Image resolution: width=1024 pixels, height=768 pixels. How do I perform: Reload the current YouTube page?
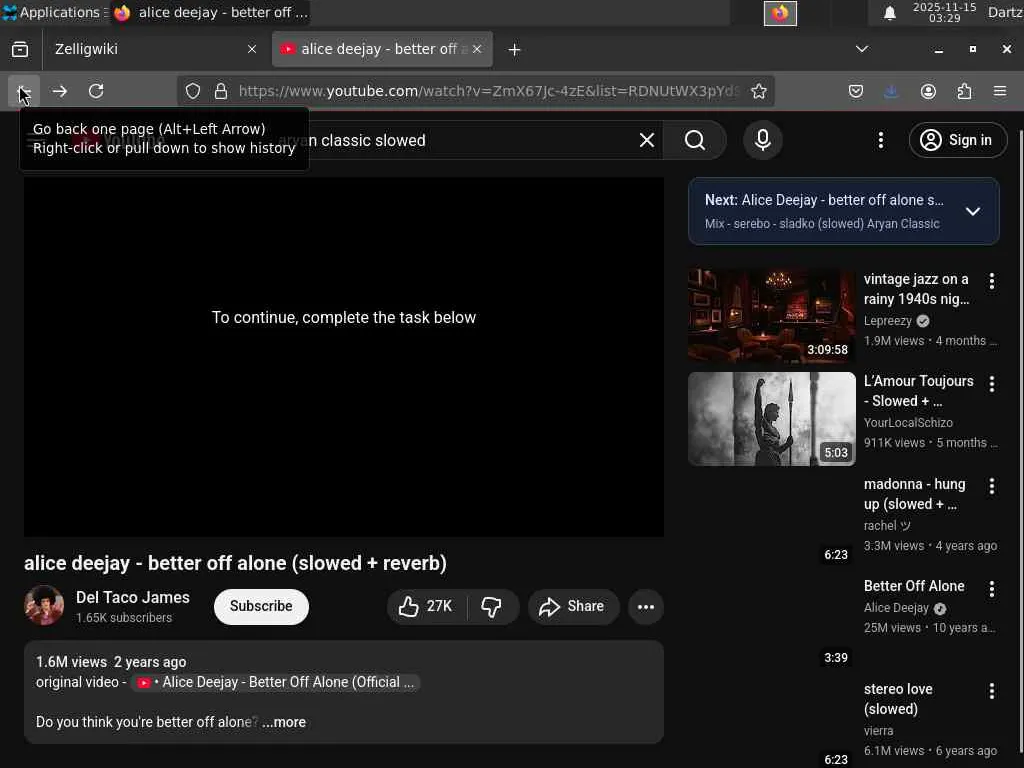96,91
